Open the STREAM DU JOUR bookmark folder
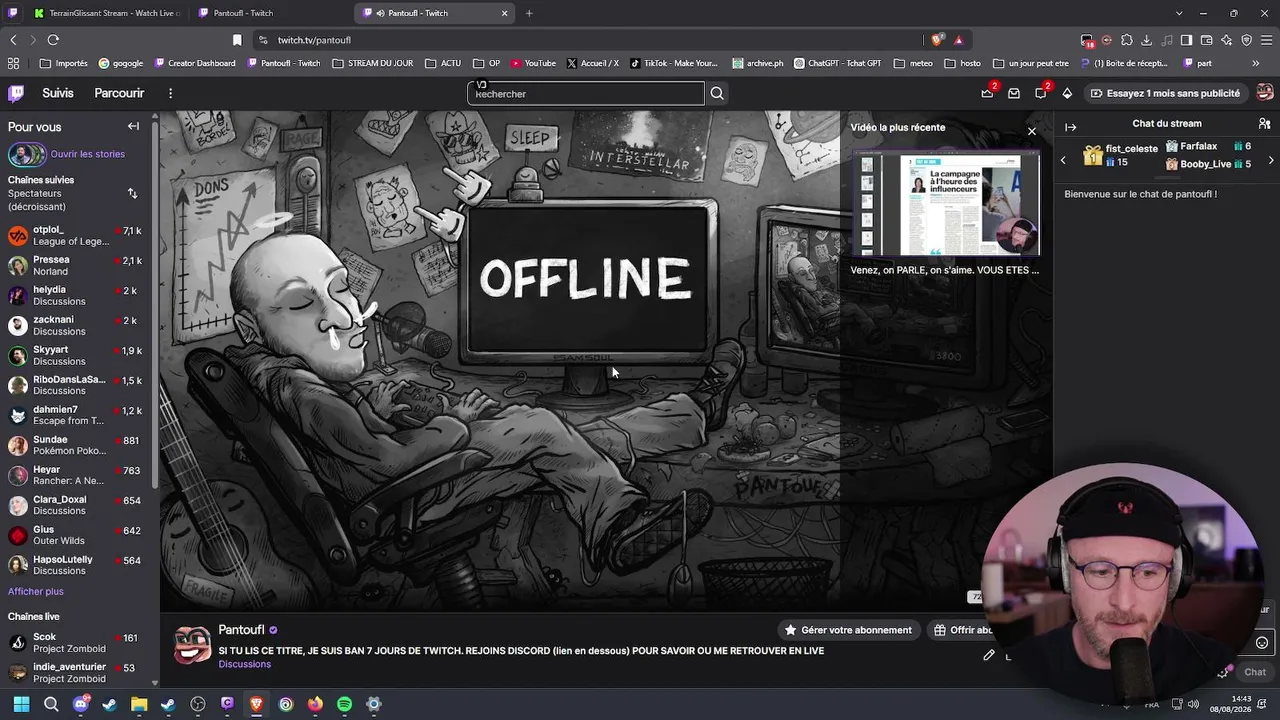 point(372,63)
